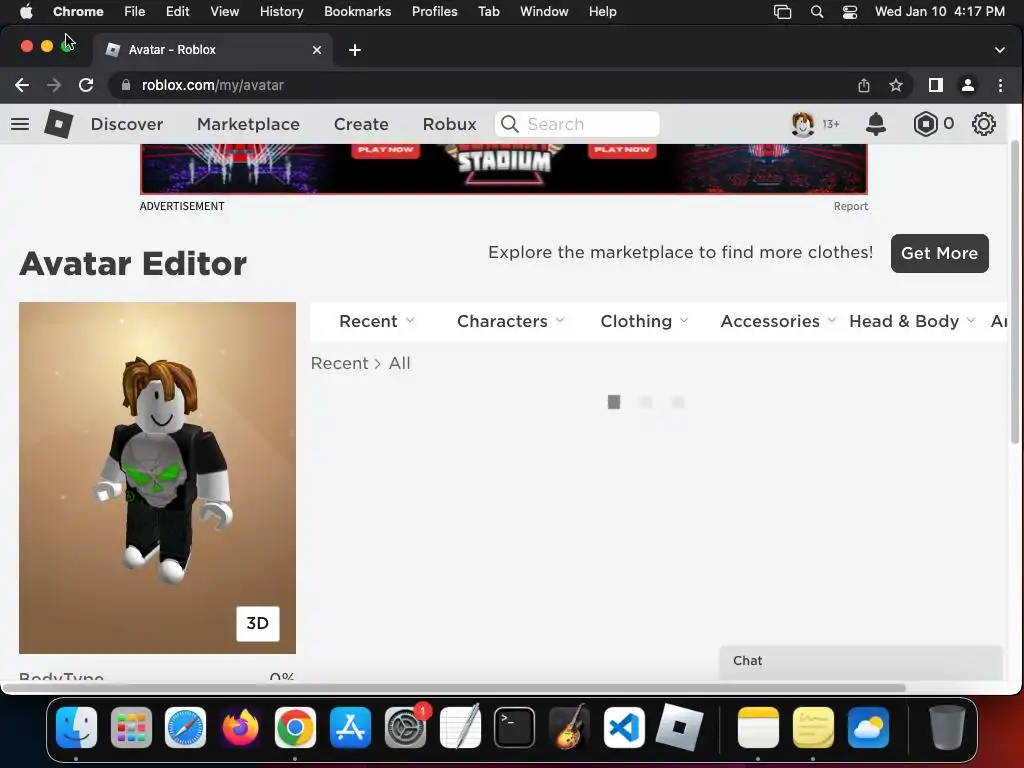Open the notifications bell

pos(876,124)
